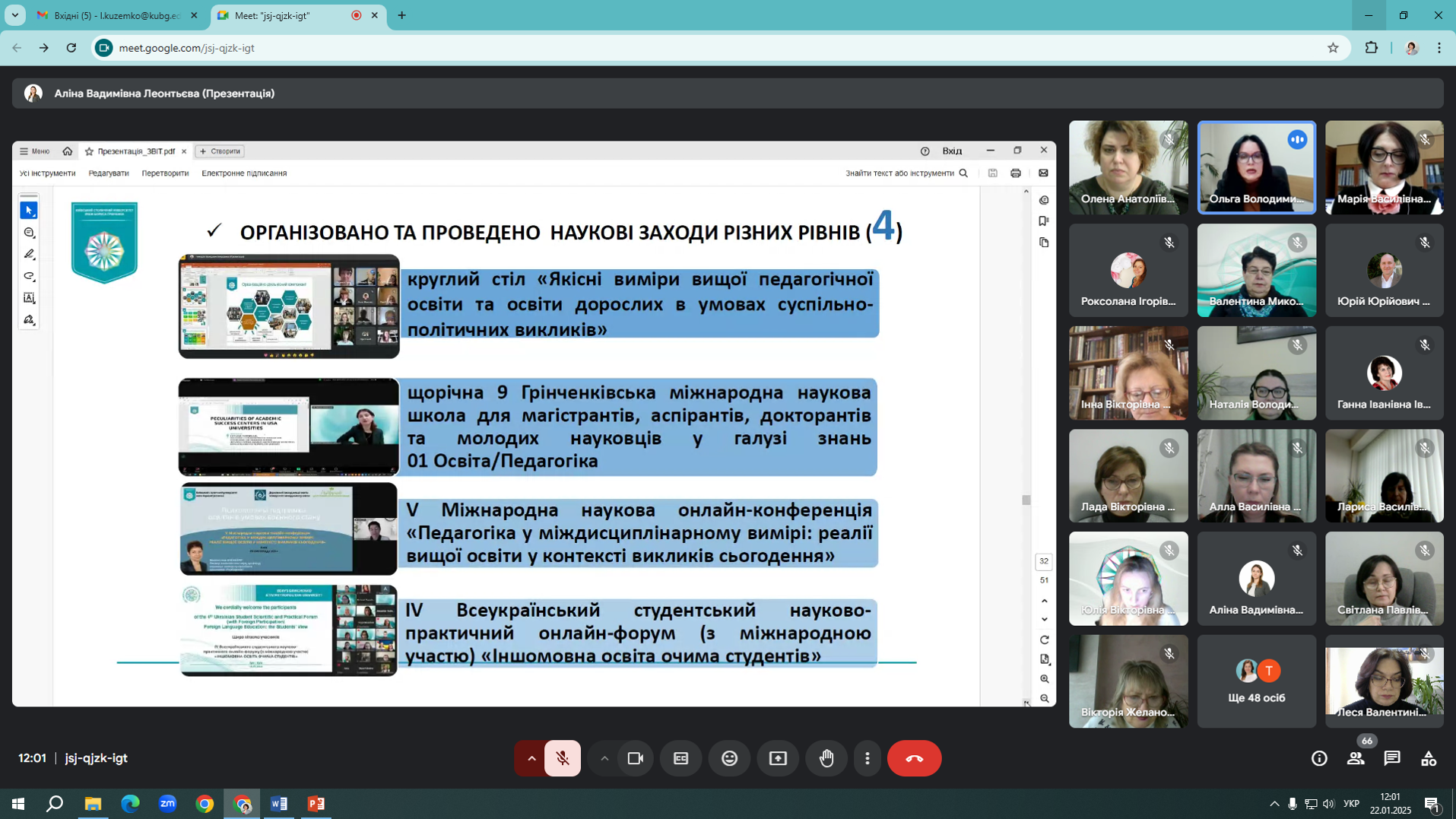Click the "Ще 48 осіб" tile

(x=1256, y=681)
